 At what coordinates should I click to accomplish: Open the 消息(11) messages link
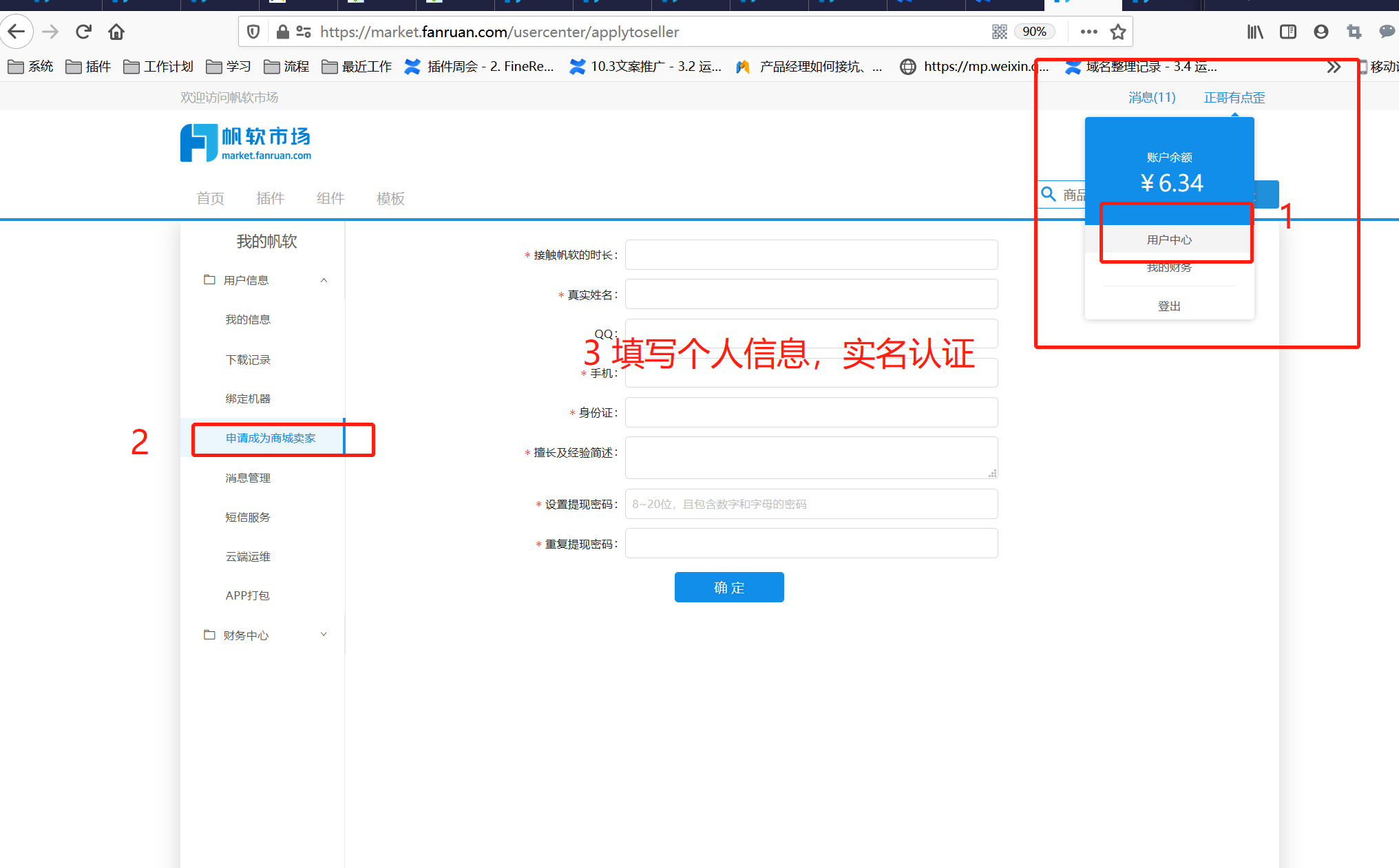tap(1152, 97)
